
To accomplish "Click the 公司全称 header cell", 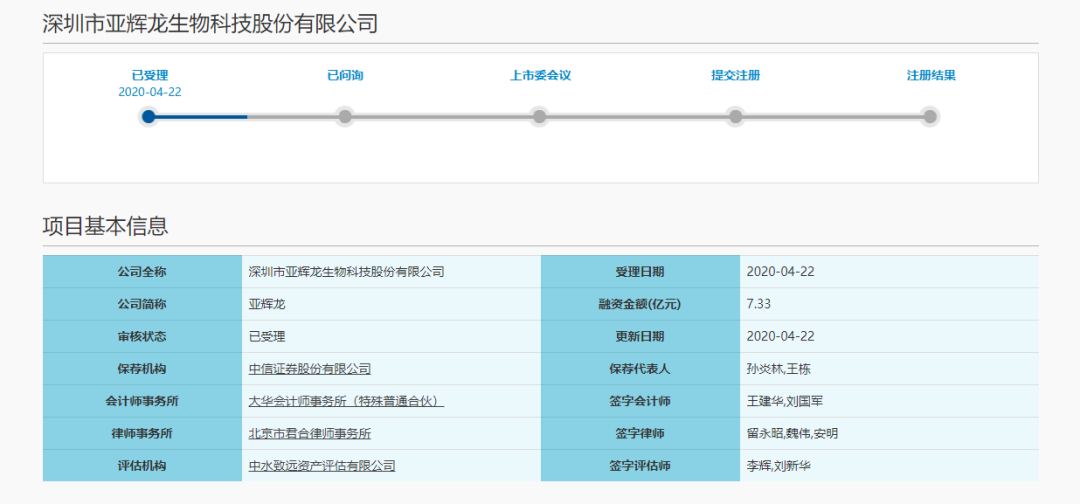I will (x=142, y=272).
